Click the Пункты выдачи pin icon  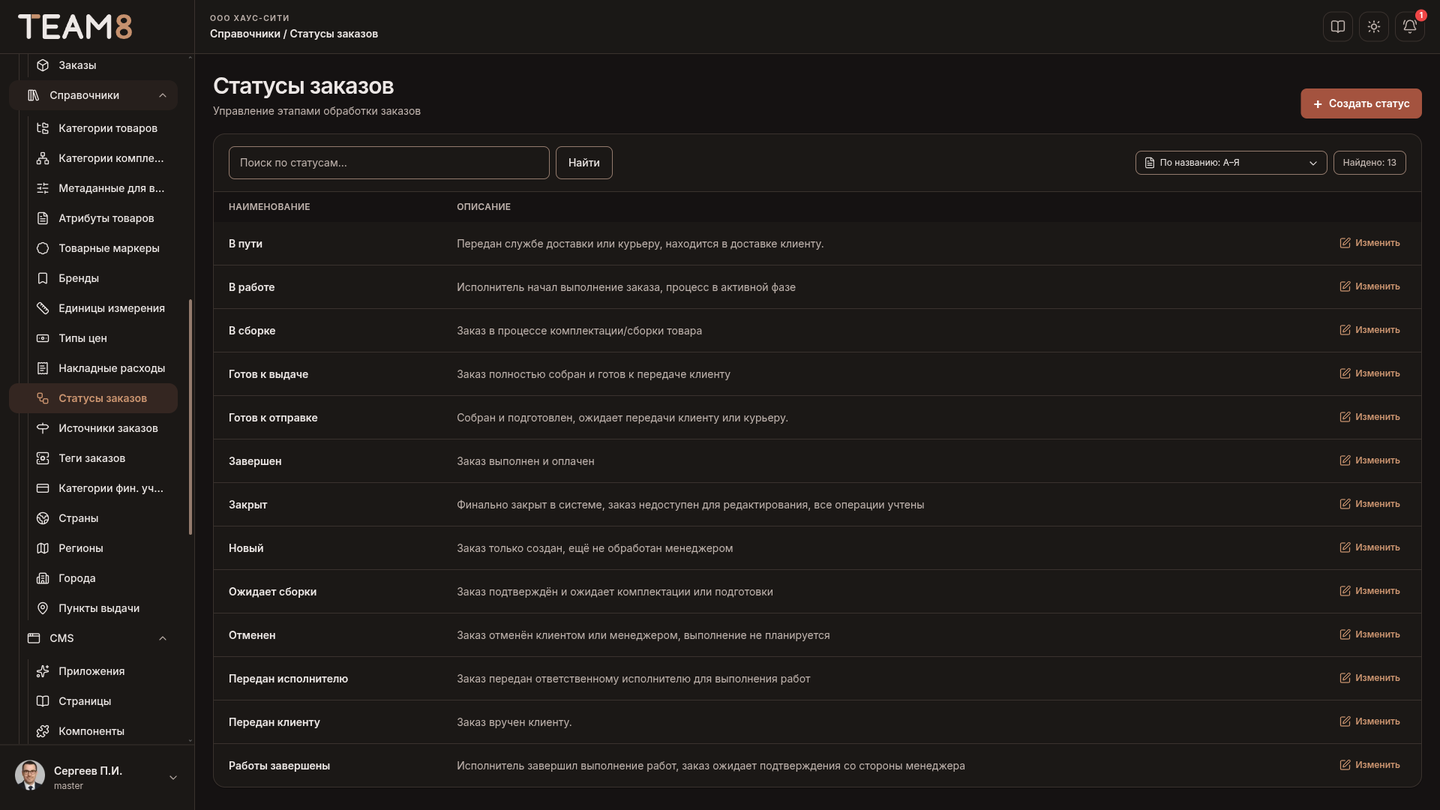click(43, 608)
